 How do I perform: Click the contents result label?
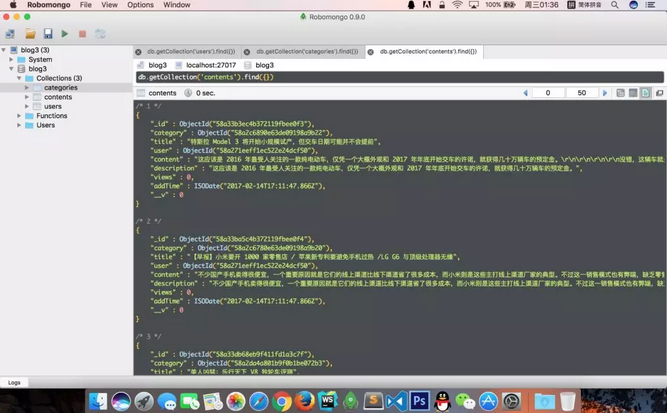point(162,93)
